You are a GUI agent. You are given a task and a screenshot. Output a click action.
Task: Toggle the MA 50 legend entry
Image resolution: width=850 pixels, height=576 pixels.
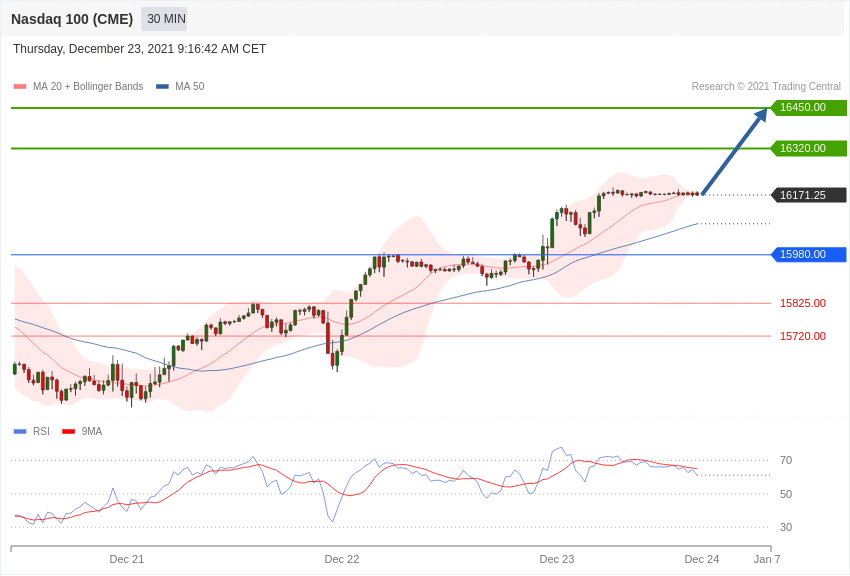coord(180,86)
